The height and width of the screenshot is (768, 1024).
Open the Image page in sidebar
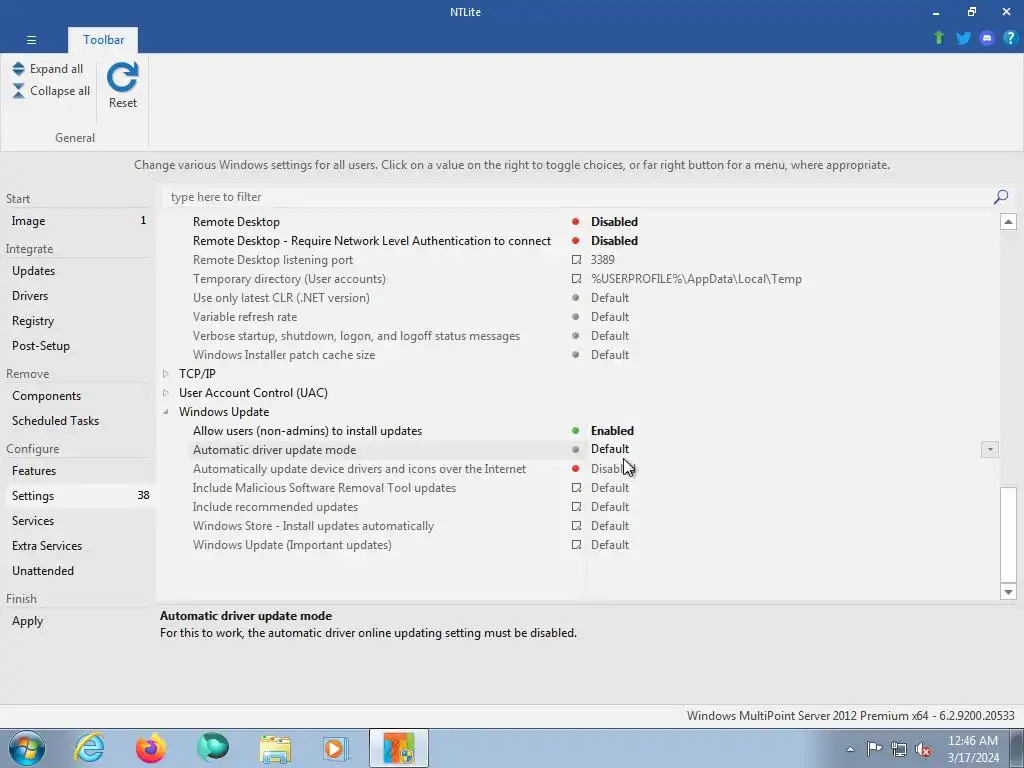point(78,221)
